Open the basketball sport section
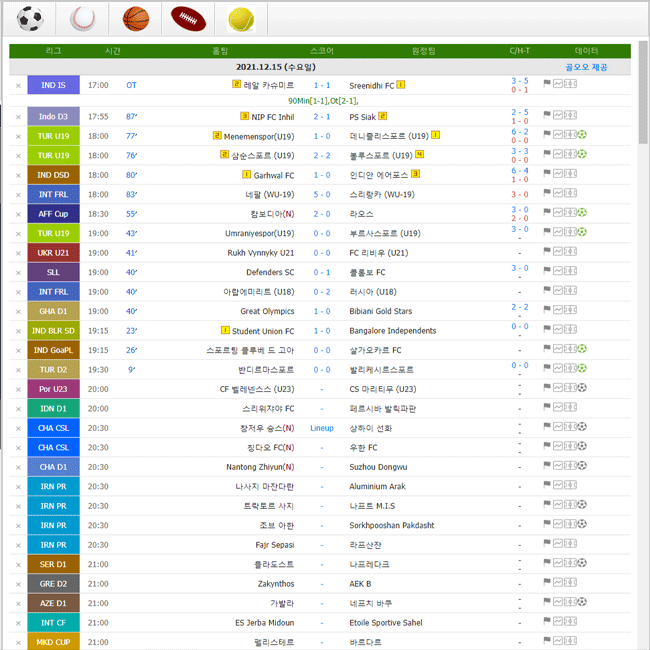 tap(135, 18)
